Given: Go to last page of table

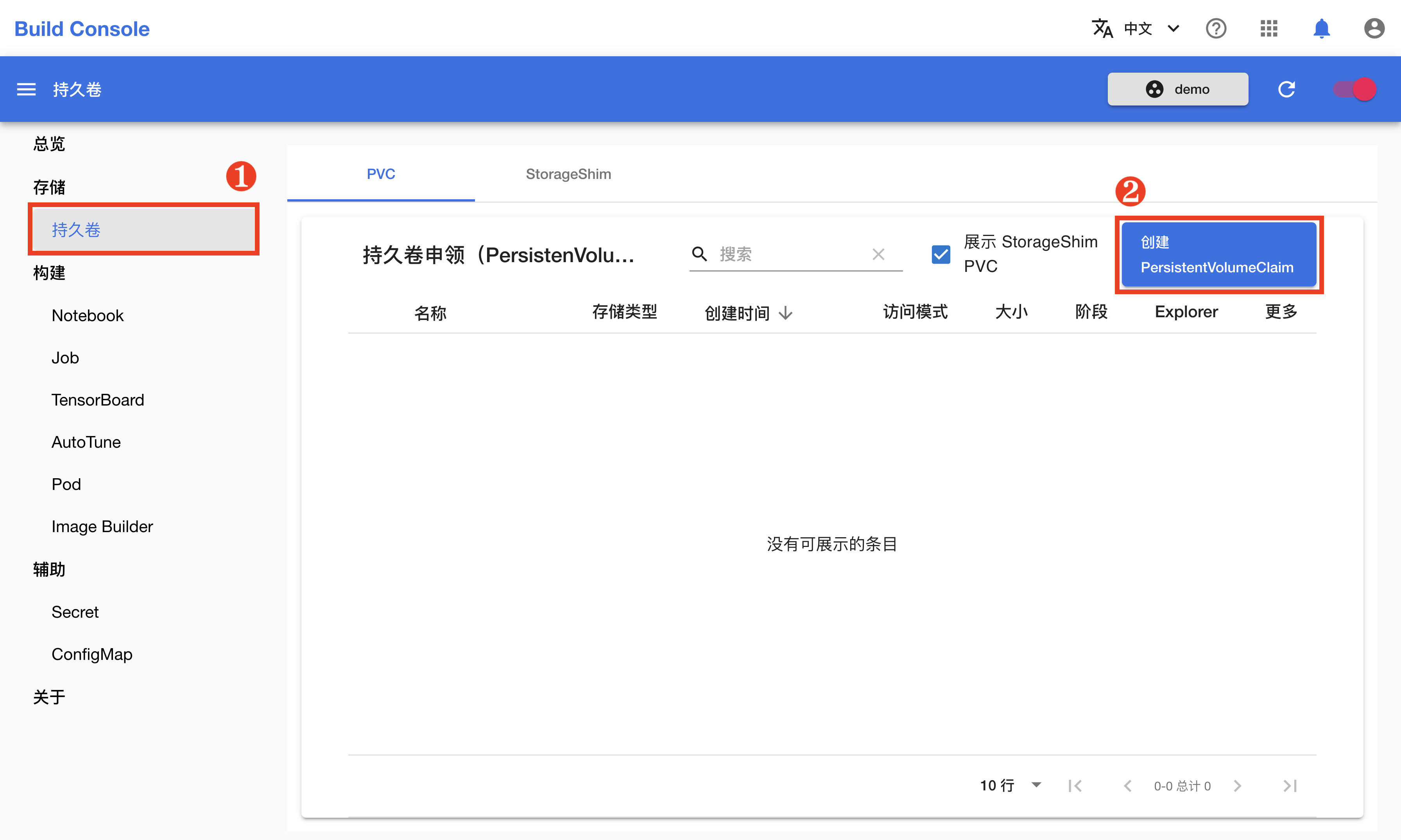Looking at the screenshot, I should 1290,786.
